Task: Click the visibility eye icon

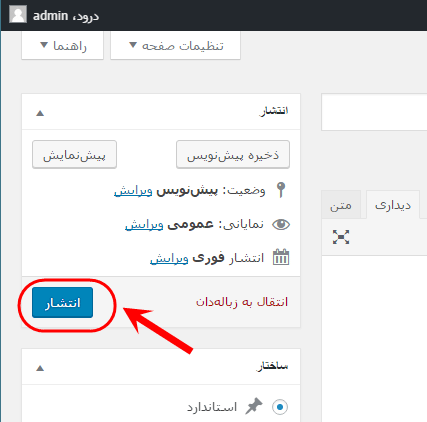Action: [x=281, y=225]
